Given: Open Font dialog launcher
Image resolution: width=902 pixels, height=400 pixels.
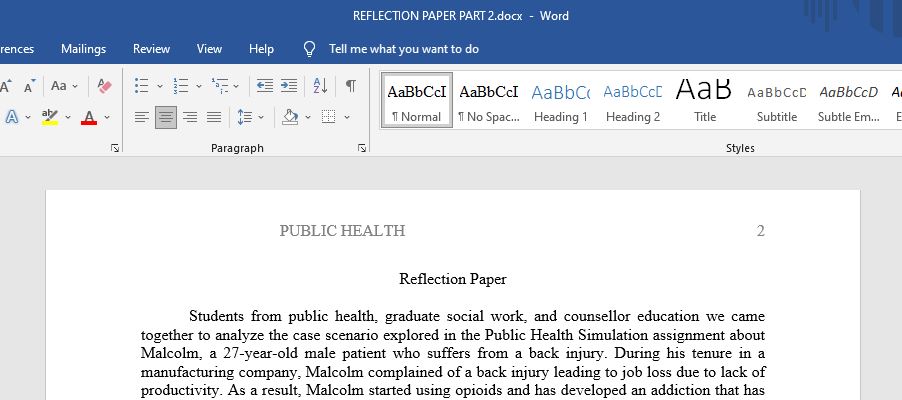Looking at the screenshot, I should tap(115, 148).
